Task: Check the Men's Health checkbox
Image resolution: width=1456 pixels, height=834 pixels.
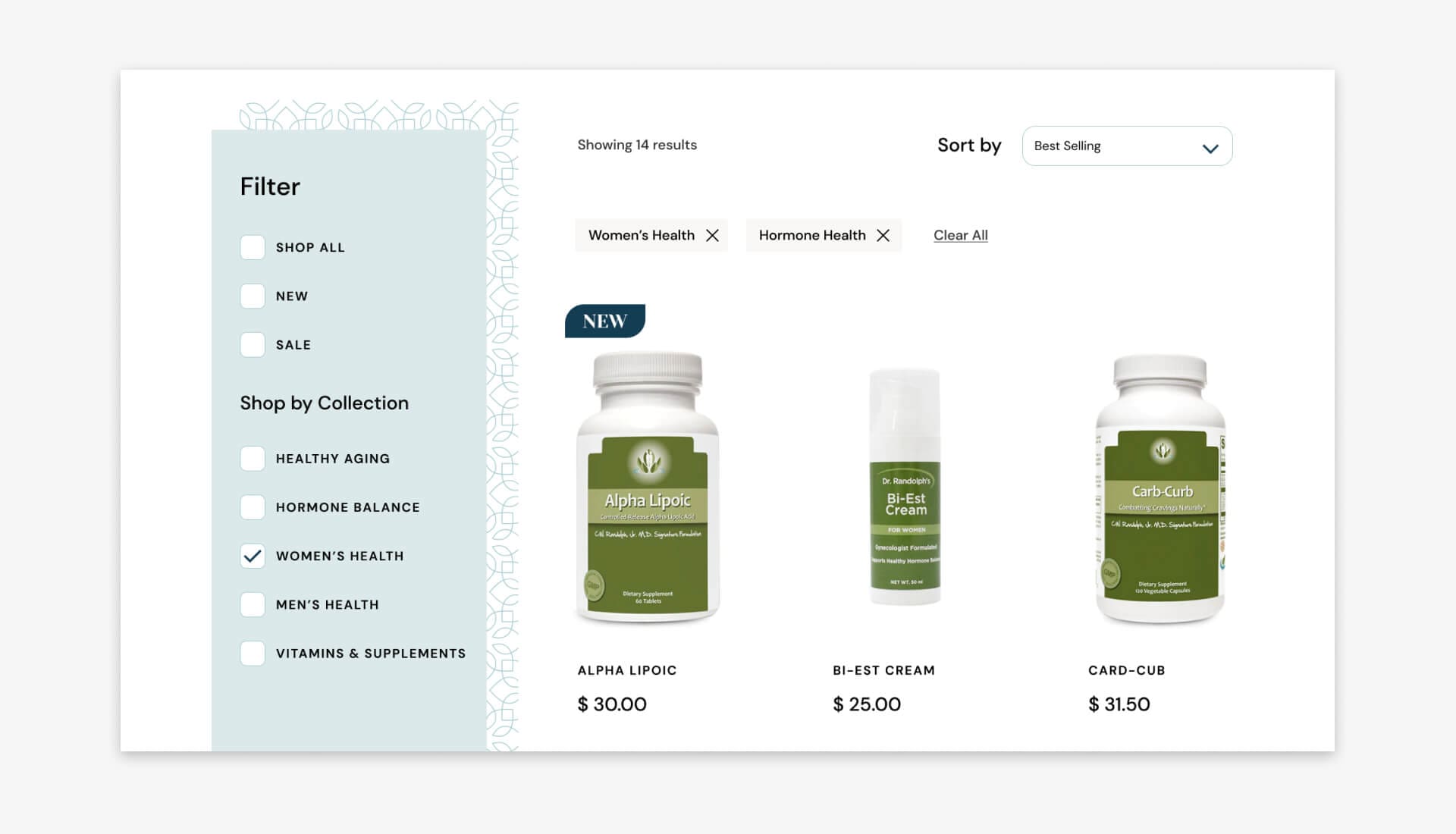Action: [x=253, y=604]
